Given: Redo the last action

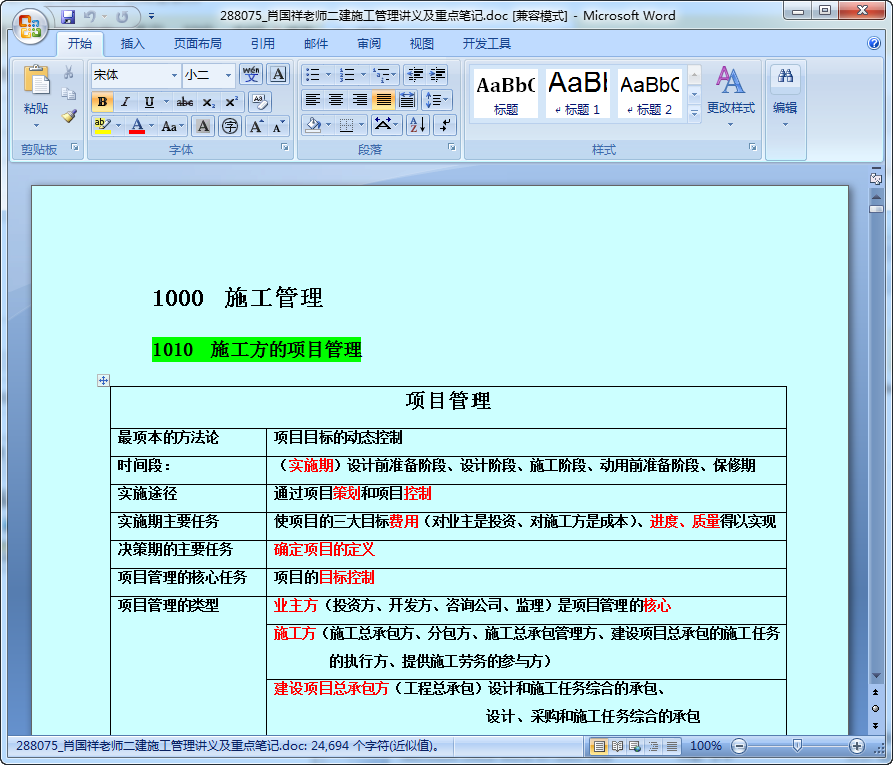Looking at the screenshot, I should [122, 17].
